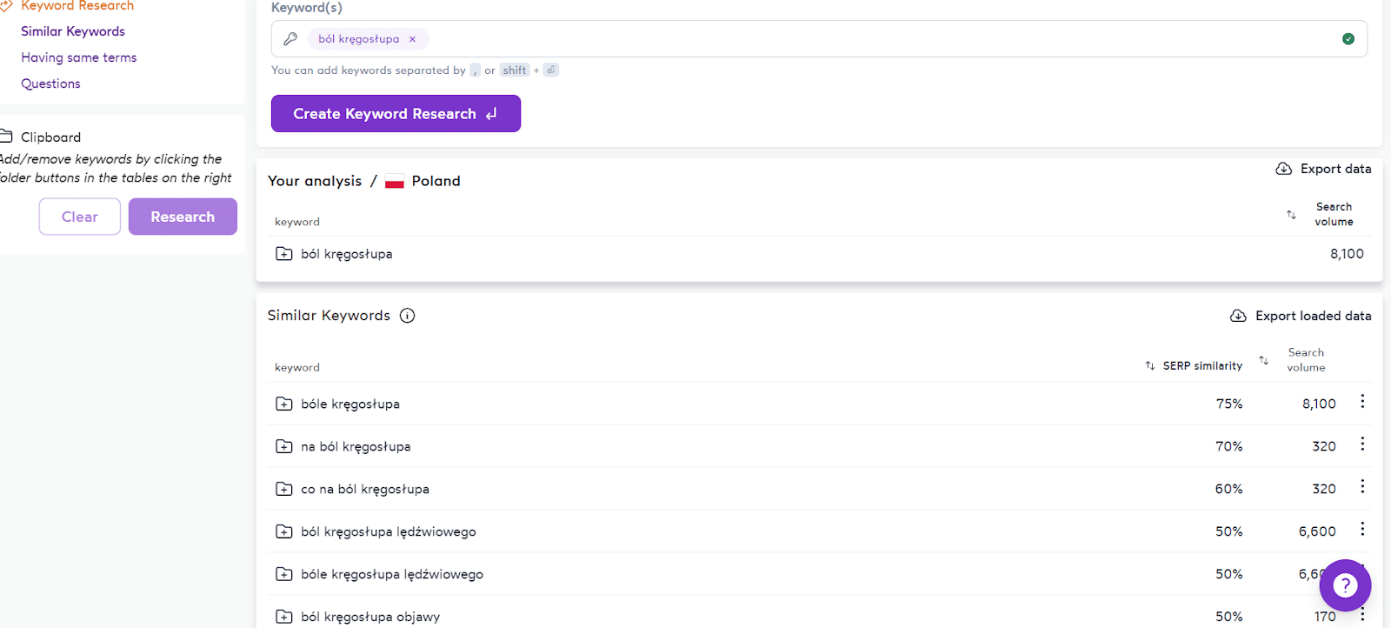Click the Similar Keywords info icon
This screenshot has width=1391, height=628.
click(407, 316)
